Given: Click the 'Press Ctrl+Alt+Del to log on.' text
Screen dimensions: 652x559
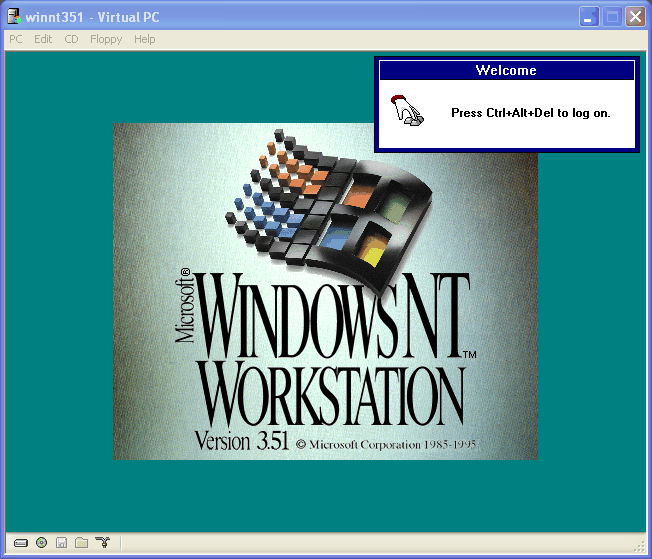Looking at the screenshot, I should [531, 113].
